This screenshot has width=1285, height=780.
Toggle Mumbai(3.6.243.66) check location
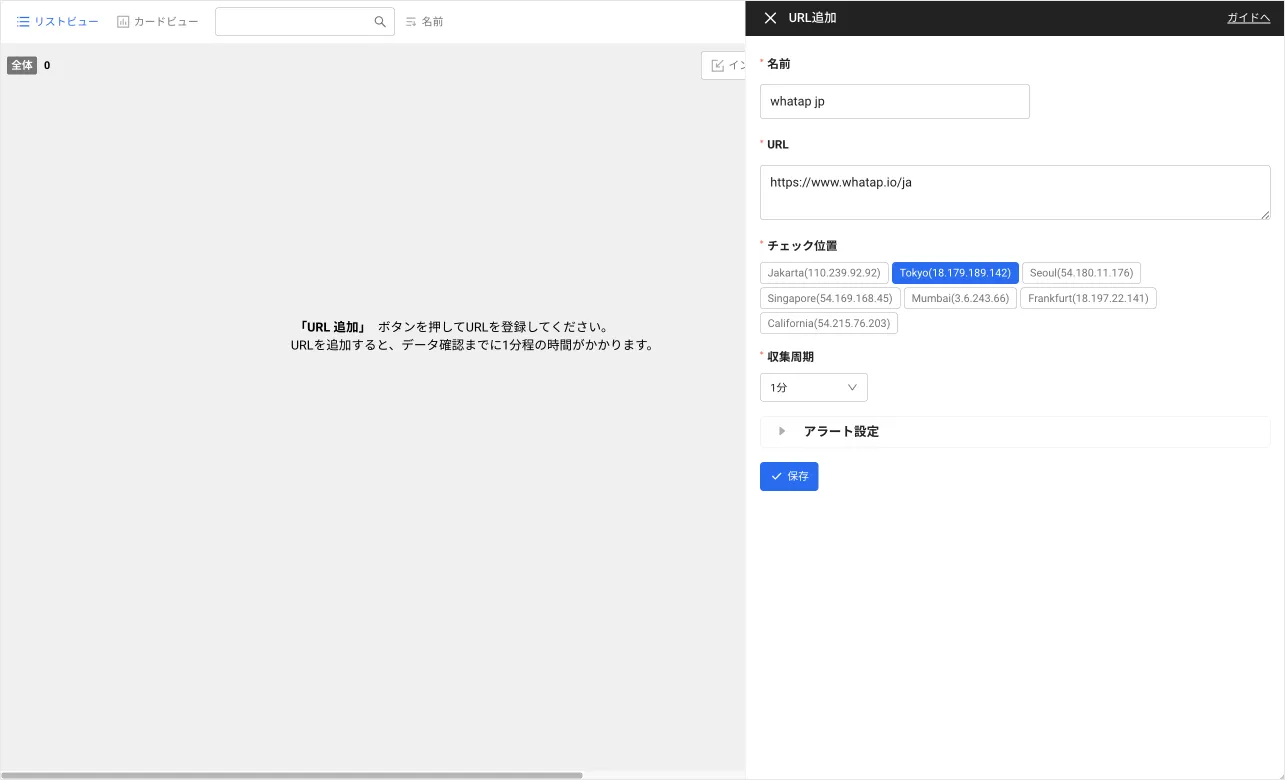[x=960, y=298]
